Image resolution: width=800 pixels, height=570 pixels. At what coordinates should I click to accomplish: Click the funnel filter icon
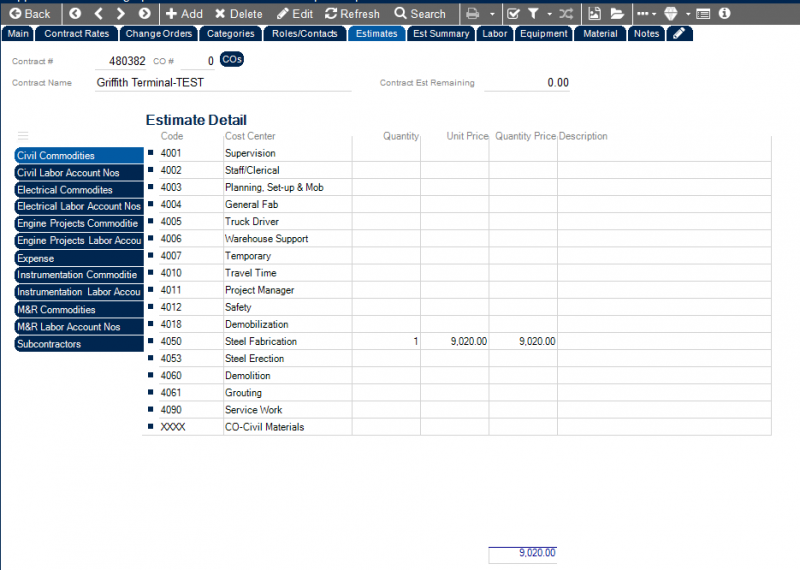[533, 14]
